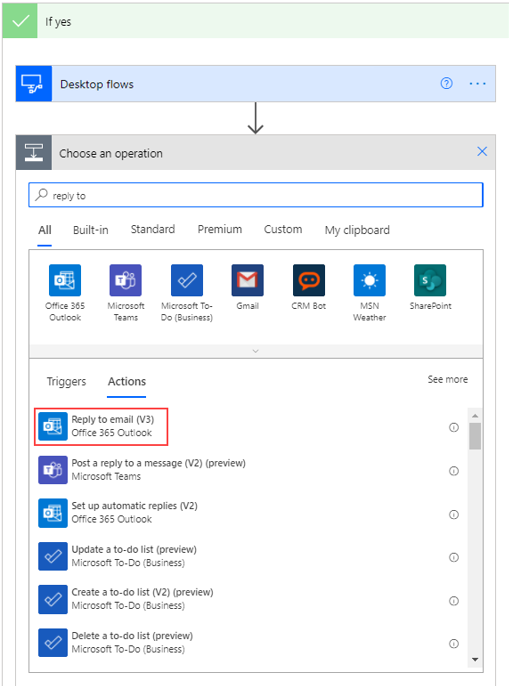Show info for Set up automatic replies
509x686 pixels.
[x=454, y=514]
